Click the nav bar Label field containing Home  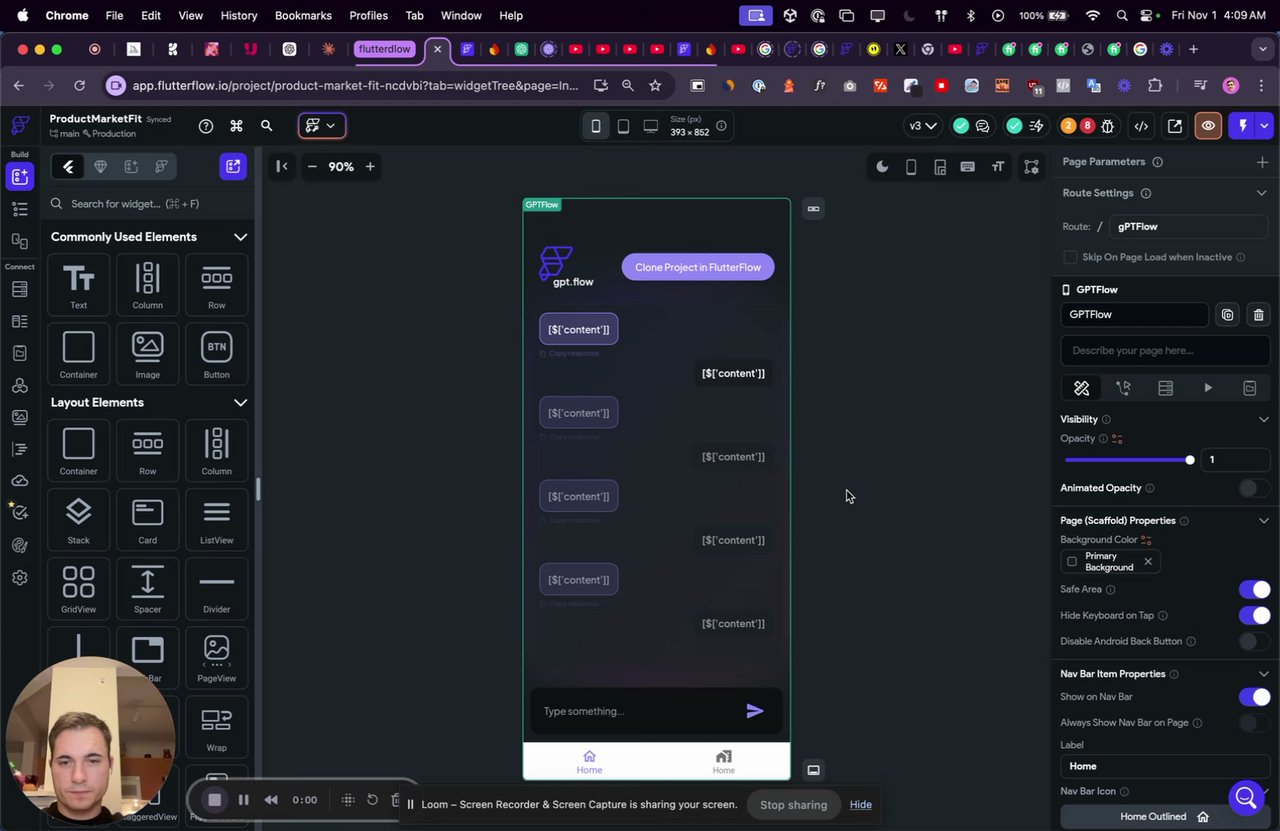point(1164,767)
